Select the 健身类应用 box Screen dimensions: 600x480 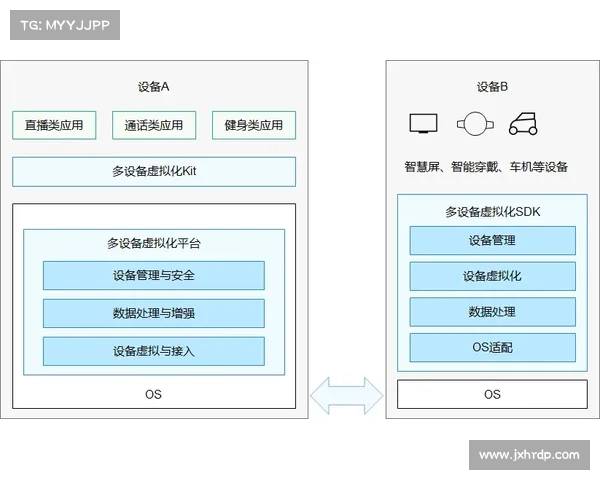(x=254, y=125)
